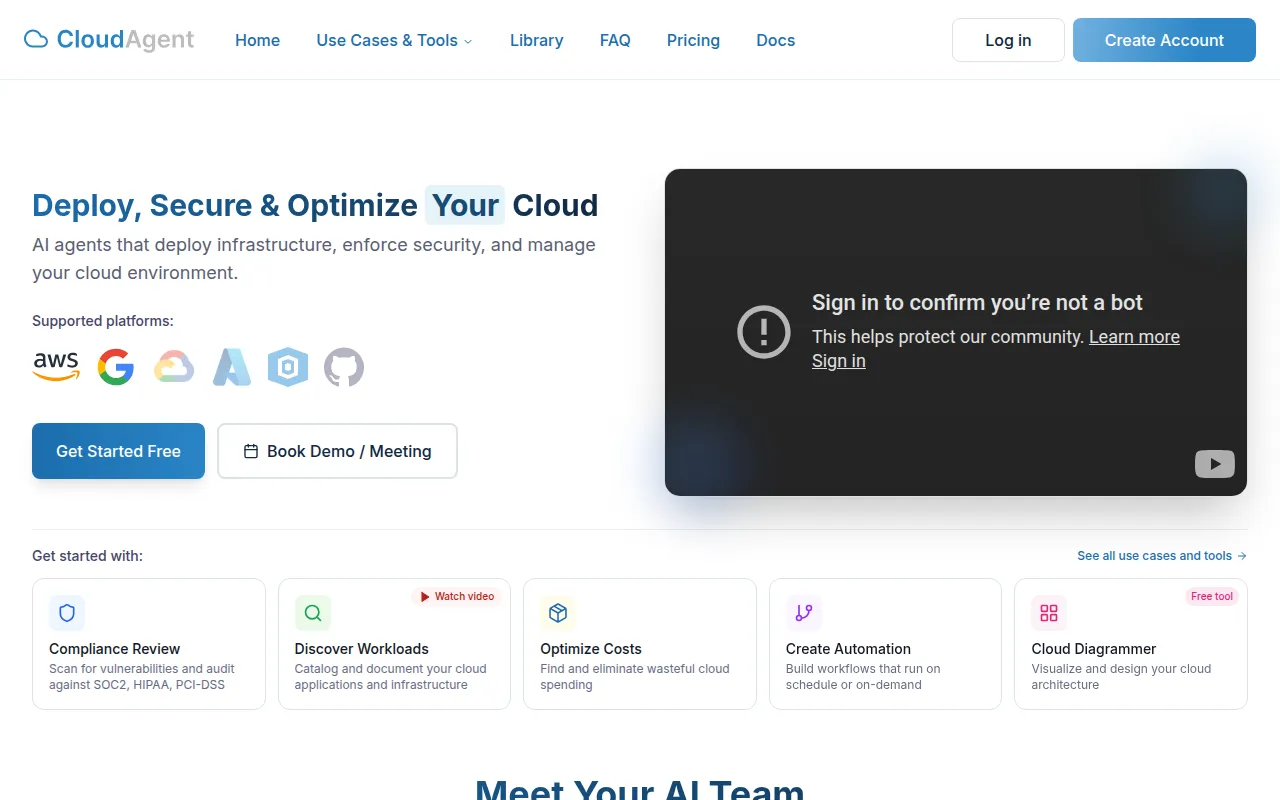Viewport: 1280px width, 800px height.
Task: Click the shield icon on Compliance Review
Action: (67, 613)
